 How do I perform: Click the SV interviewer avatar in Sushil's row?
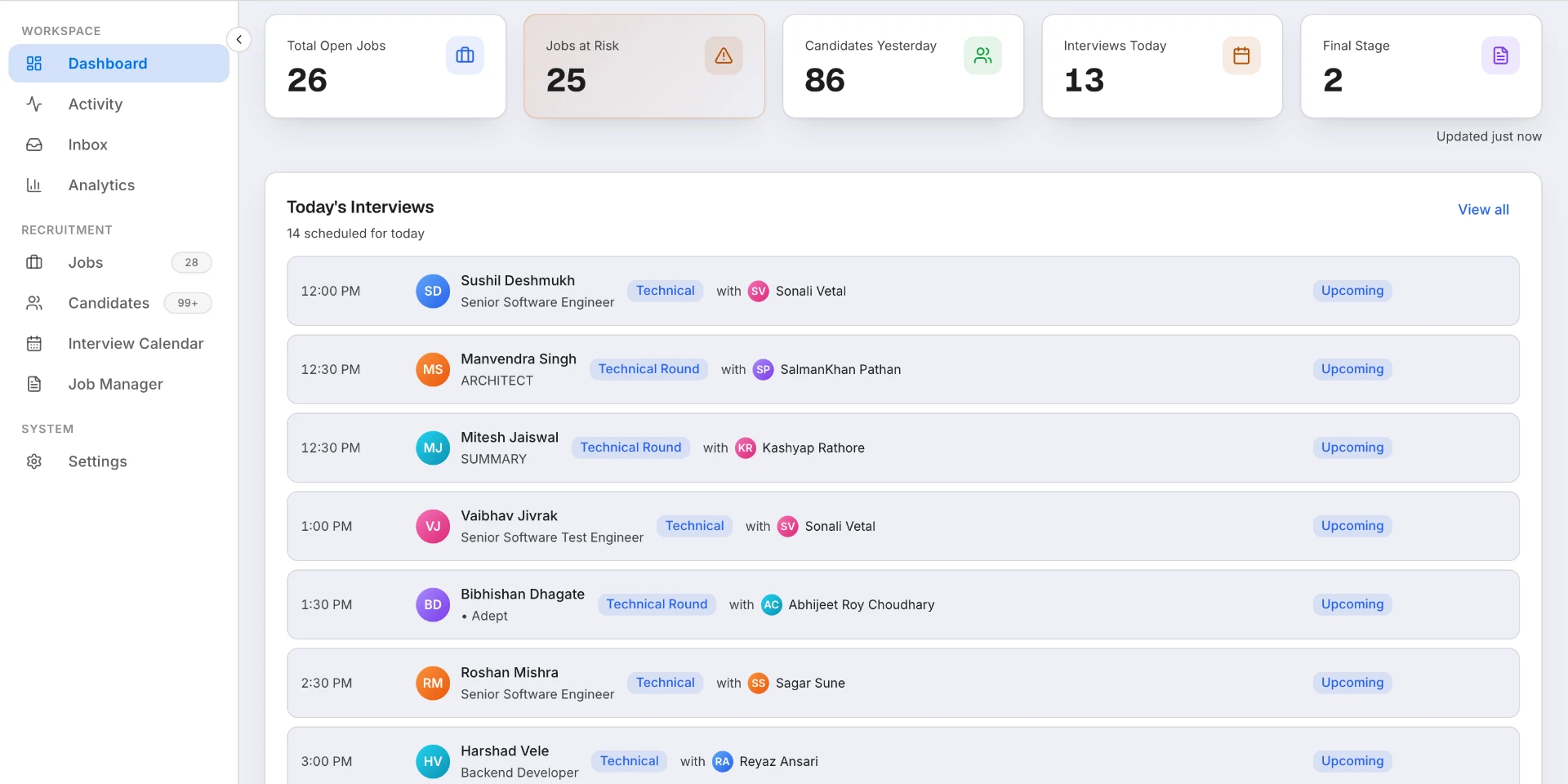coord(759,291)
